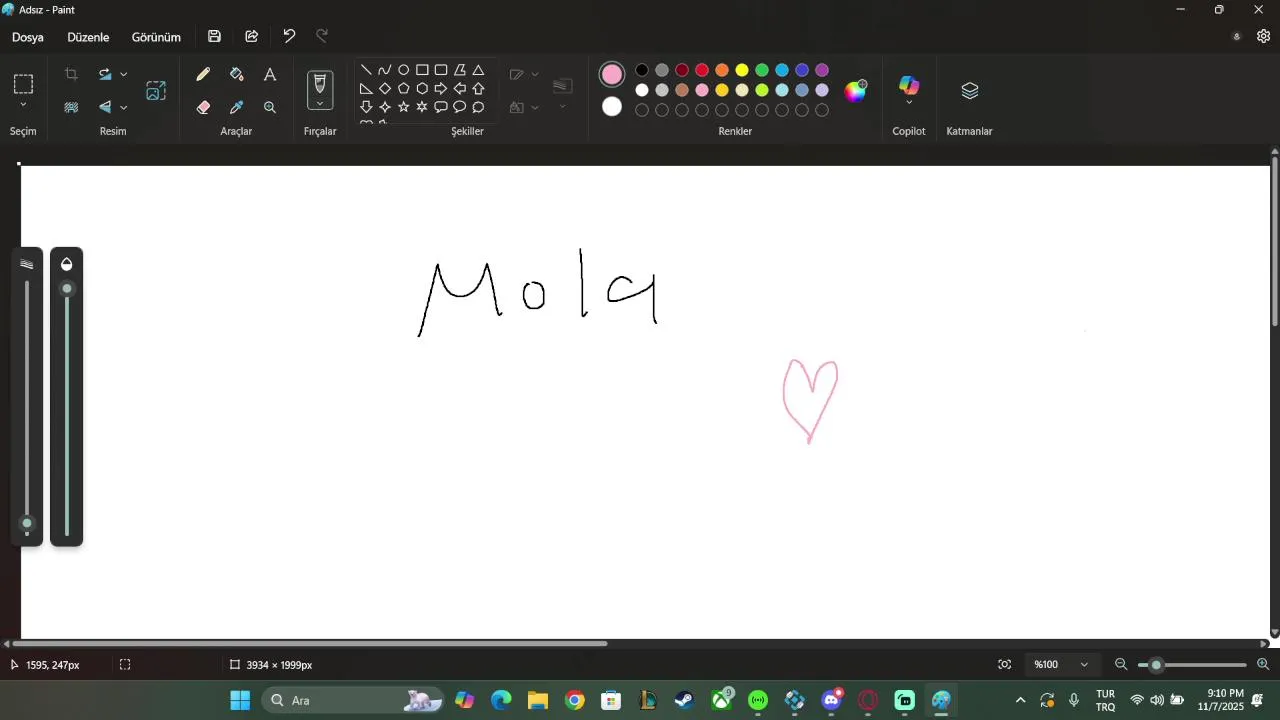
Task: Click the Crop image icon
Action: [71, 74]
